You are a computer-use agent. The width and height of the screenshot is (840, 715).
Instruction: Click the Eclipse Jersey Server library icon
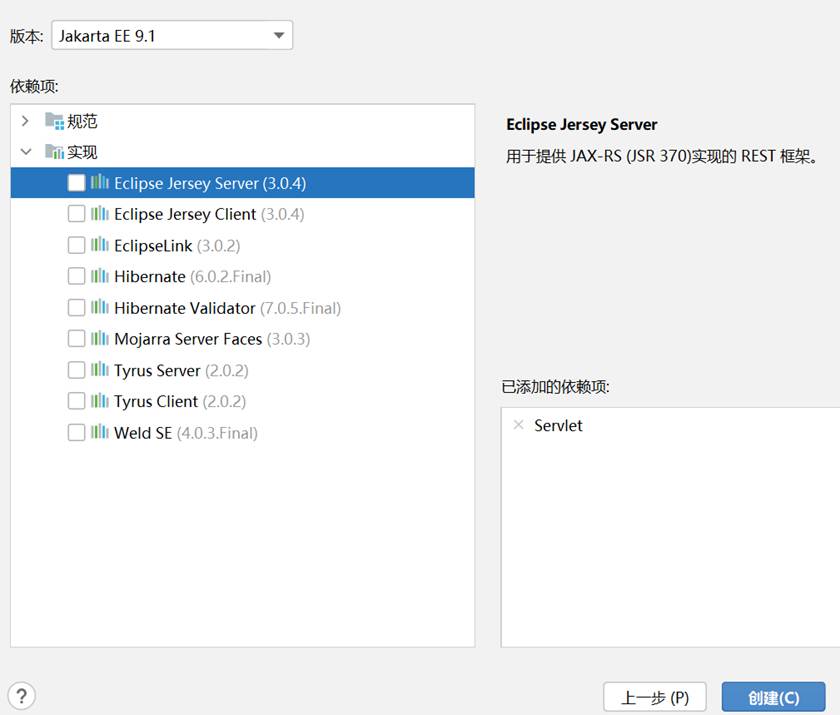(100, 182)
